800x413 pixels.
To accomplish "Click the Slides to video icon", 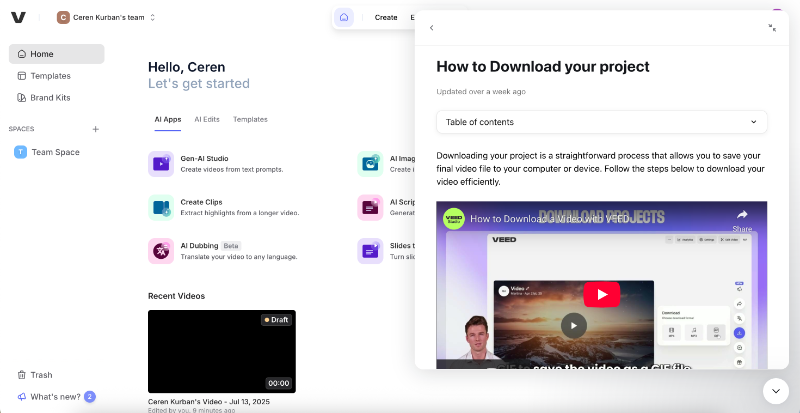I will coord(370,251).
